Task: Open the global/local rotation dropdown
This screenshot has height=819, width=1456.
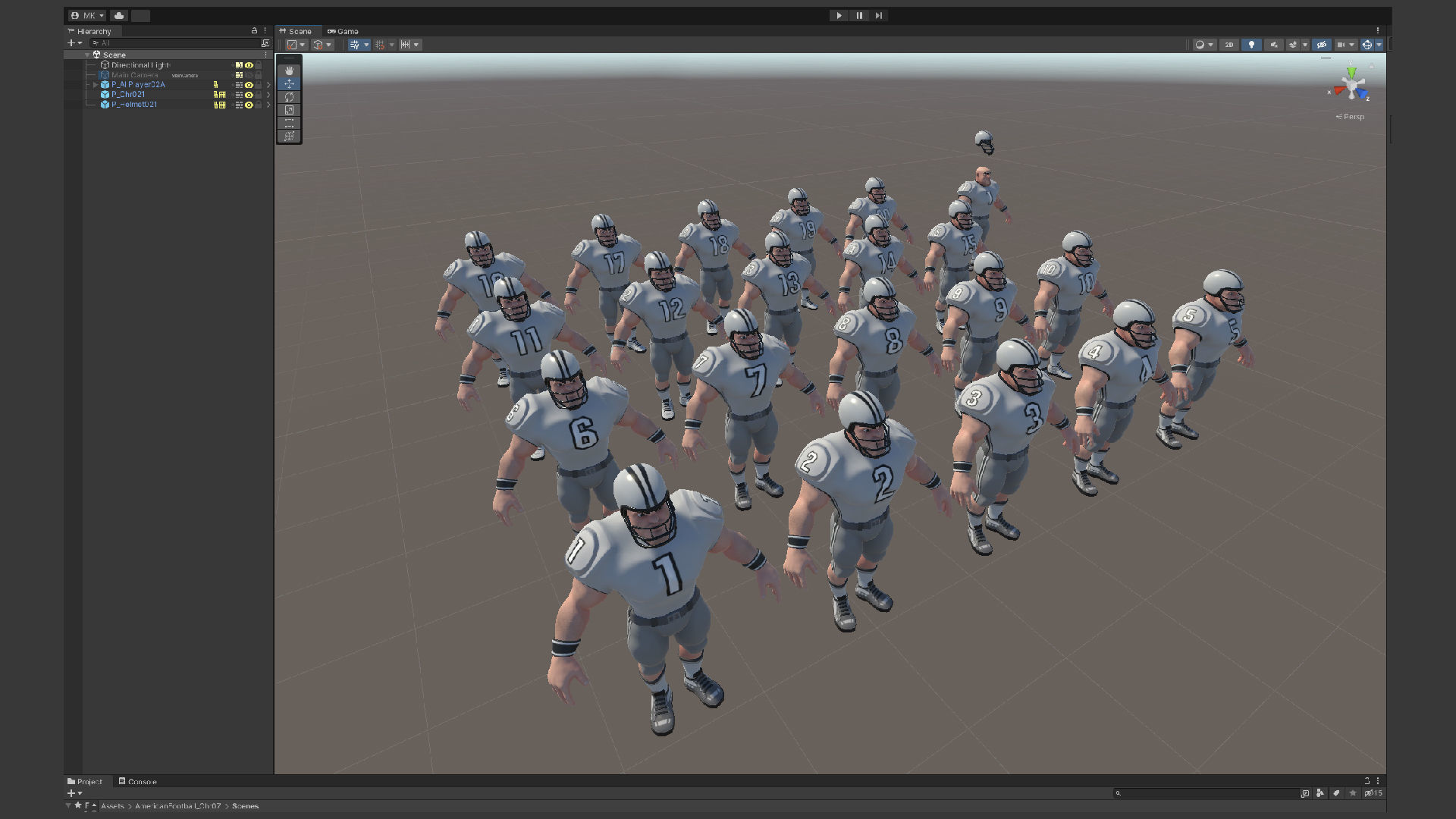Action: [322, 45]
